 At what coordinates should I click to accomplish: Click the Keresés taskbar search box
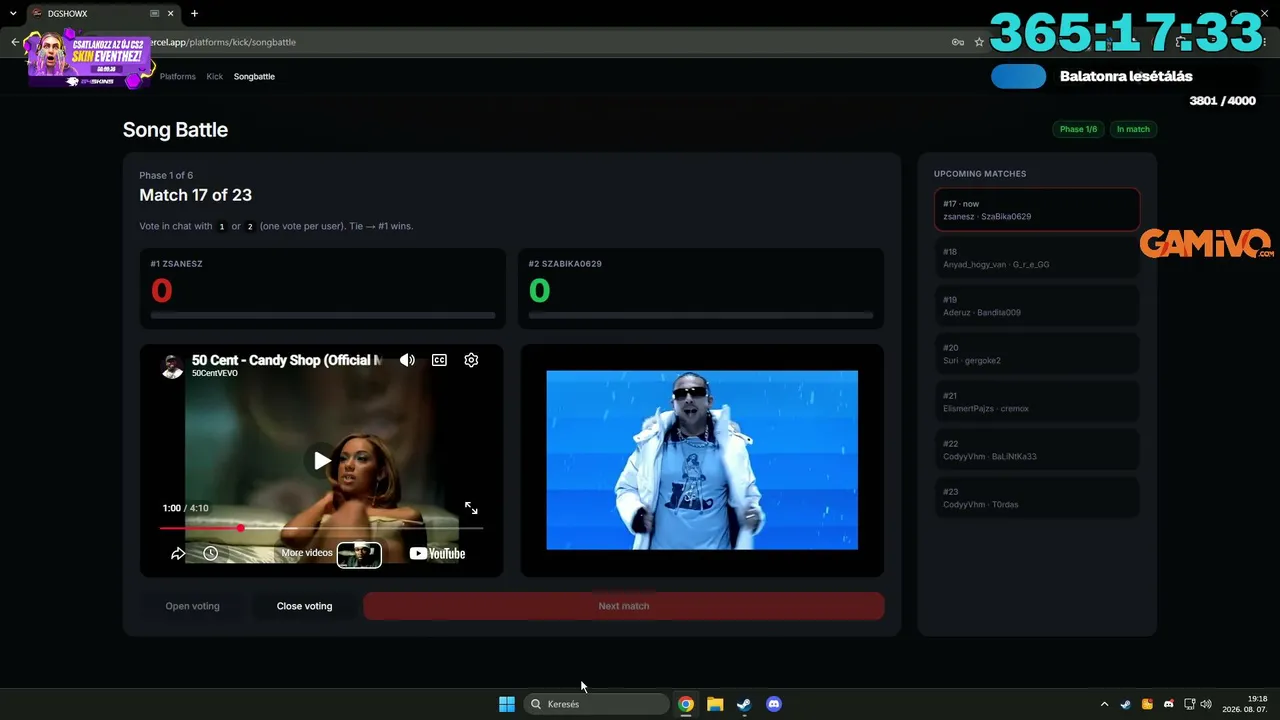[x=597, y=704]
